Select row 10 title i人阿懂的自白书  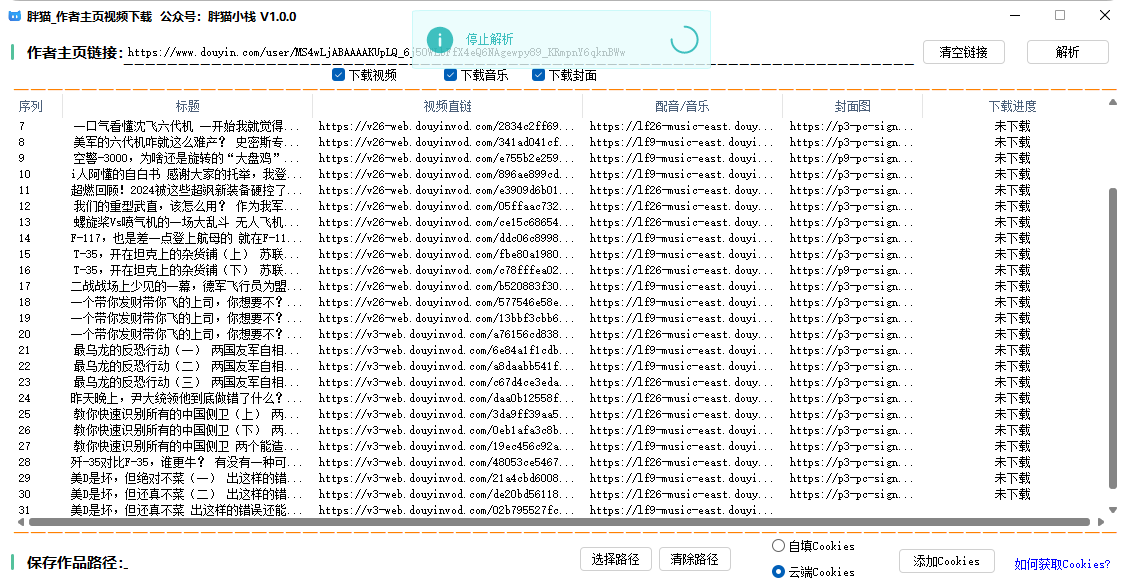(186, 174)
